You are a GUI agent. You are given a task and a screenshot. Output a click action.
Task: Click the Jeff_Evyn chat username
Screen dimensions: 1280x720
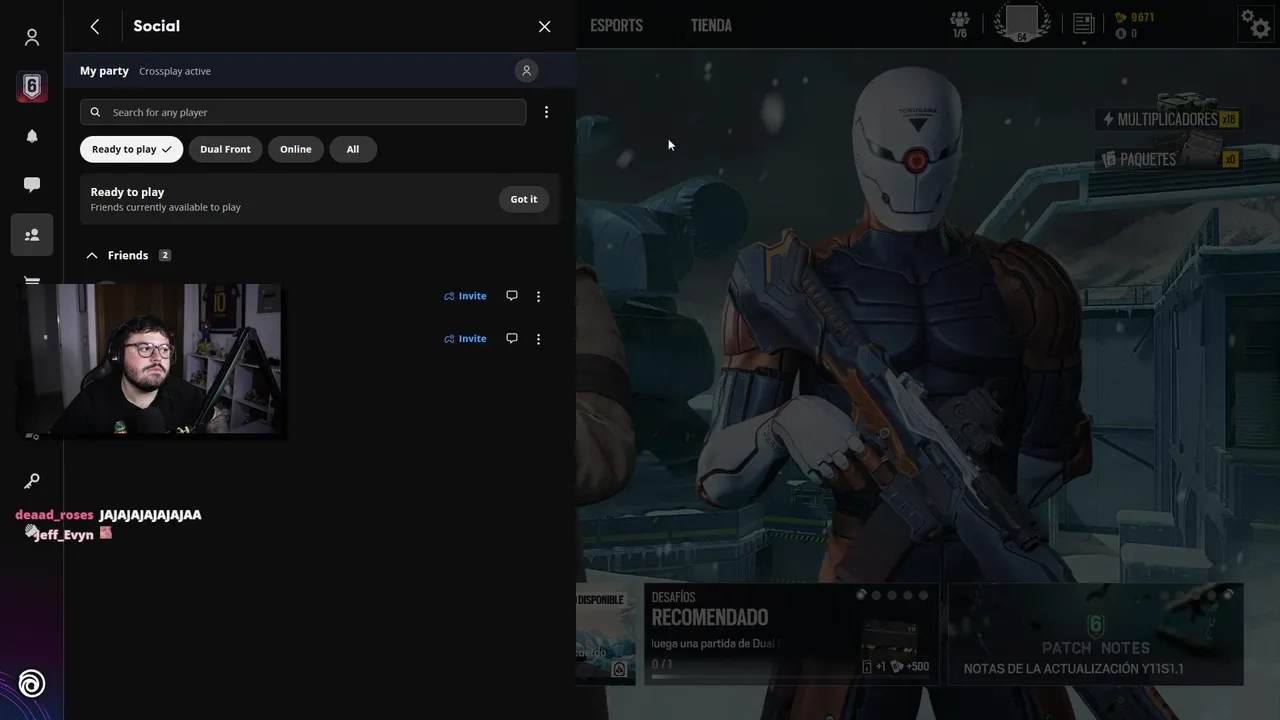(x=63, y=535)
